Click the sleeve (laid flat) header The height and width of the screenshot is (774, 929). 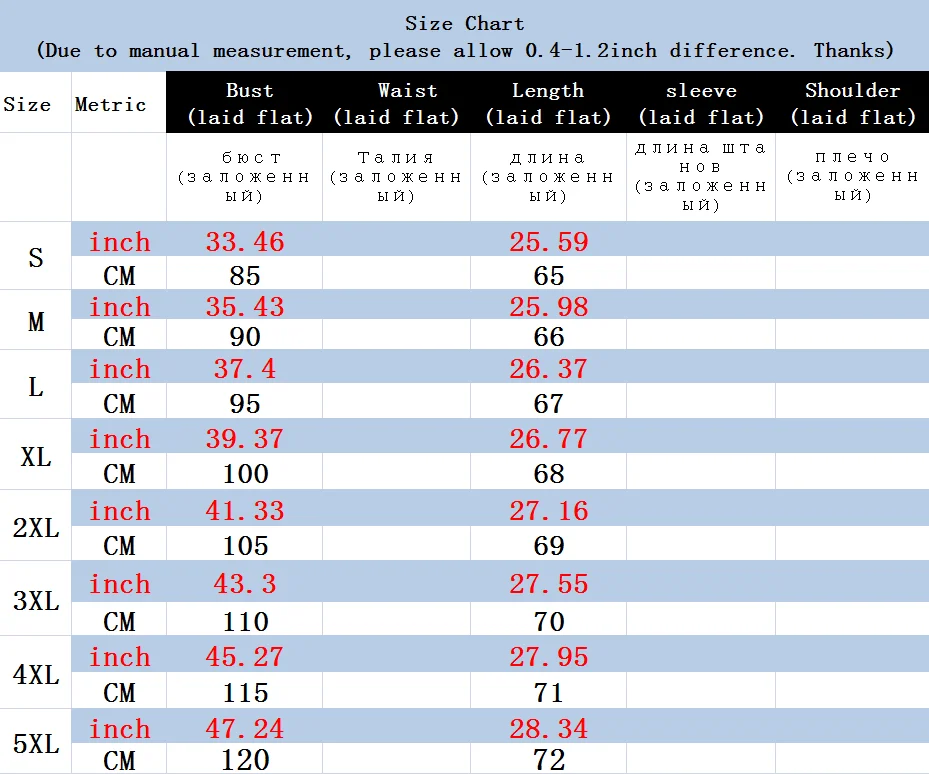pyautogui.click(x=701, y=104)
